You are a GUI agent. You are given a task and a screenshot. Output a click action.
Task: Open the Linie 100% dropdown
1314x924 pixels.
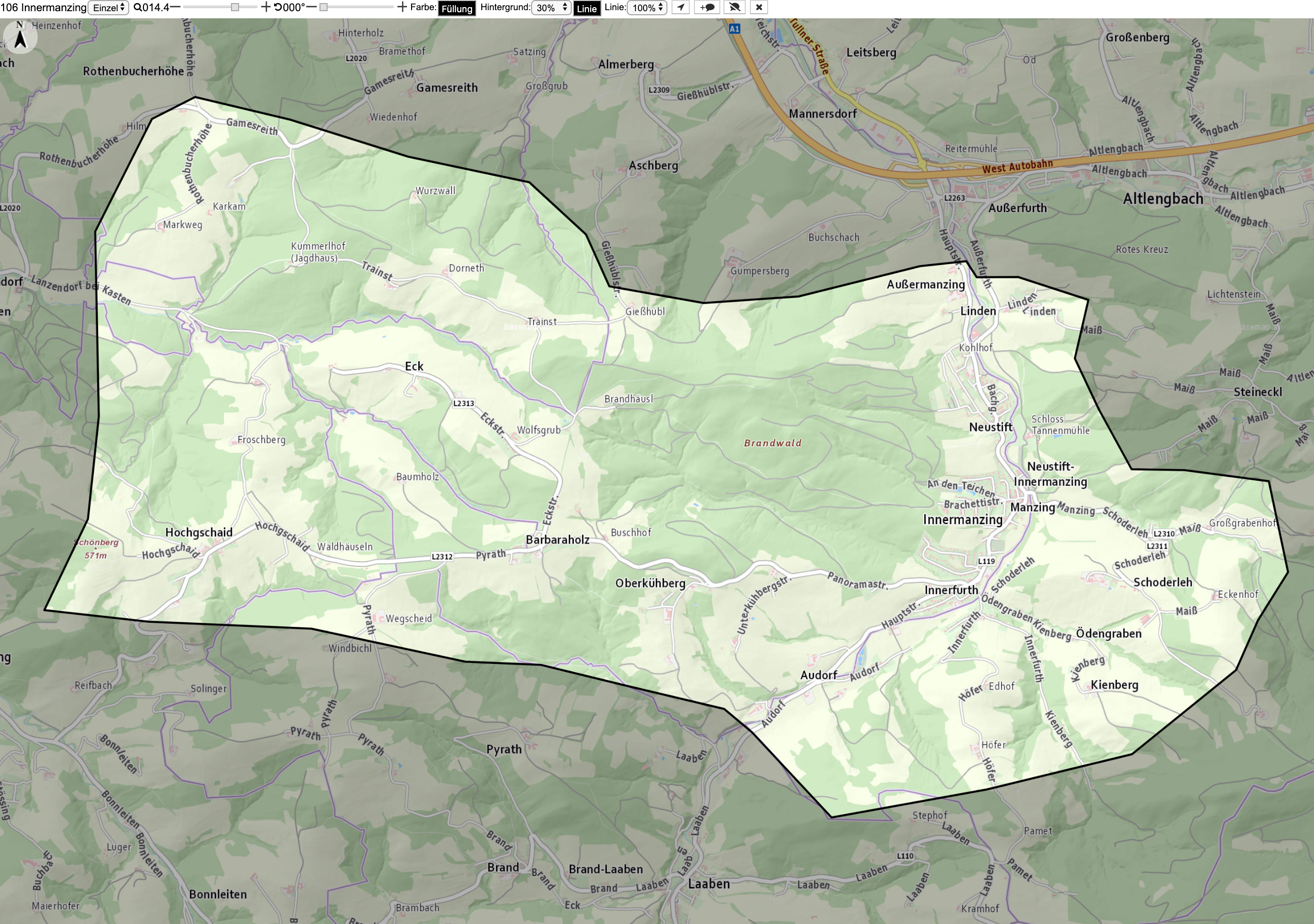(x=647, y=8)
